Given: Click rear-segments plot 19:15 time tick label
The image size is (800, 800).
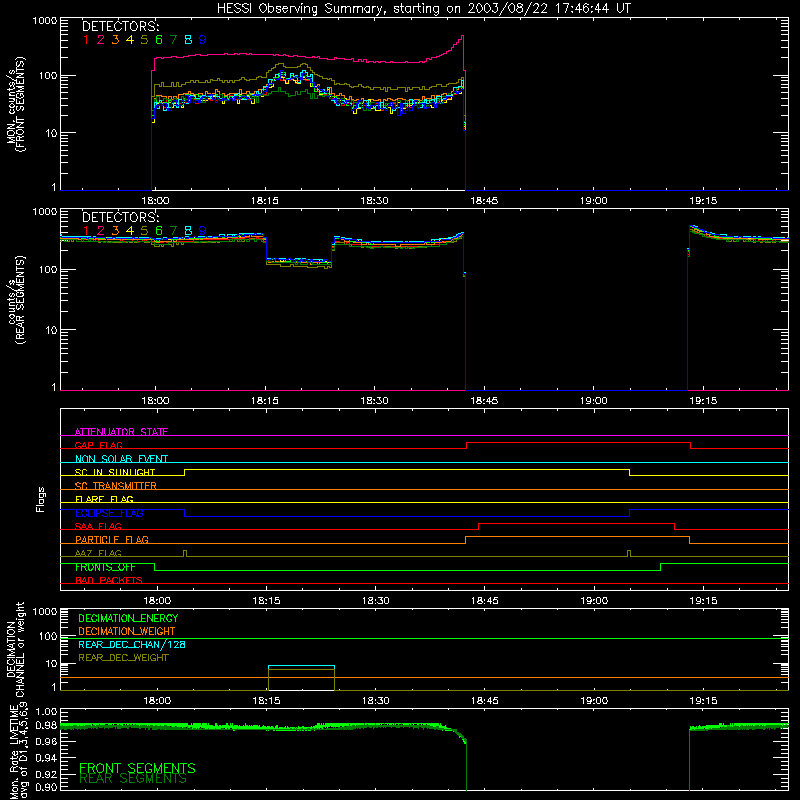Looking at the screenshot, I should 703,401.
